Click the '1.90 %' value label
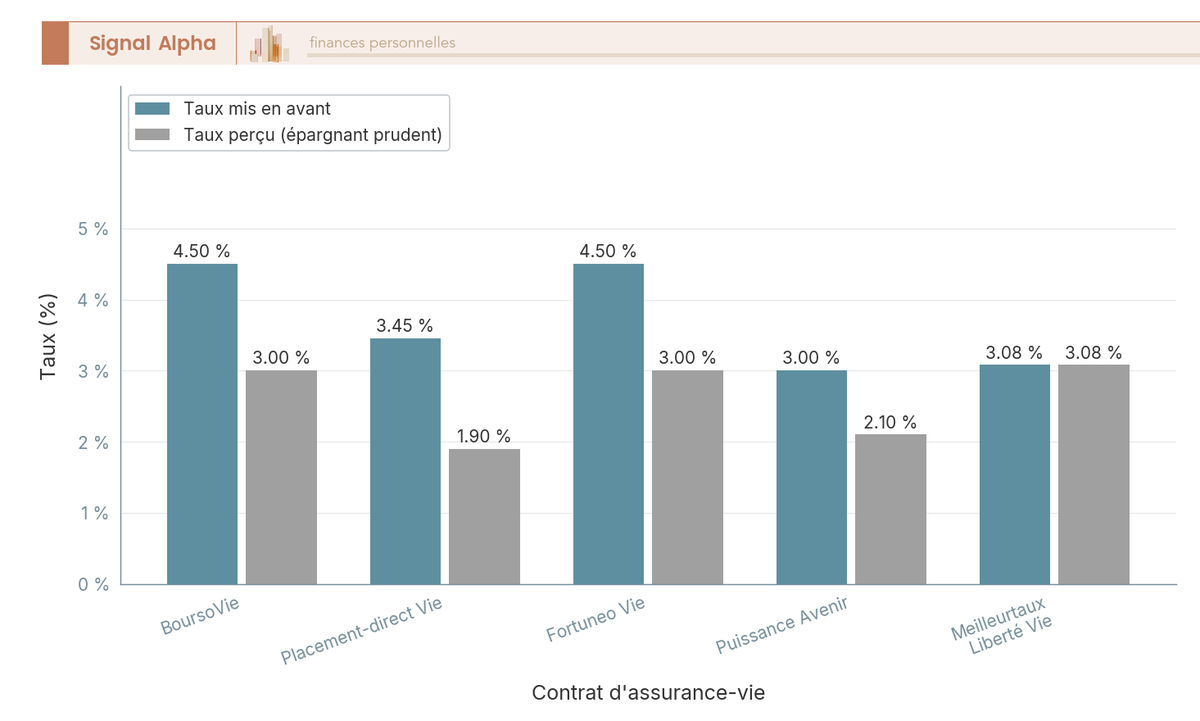 point(484,436)
